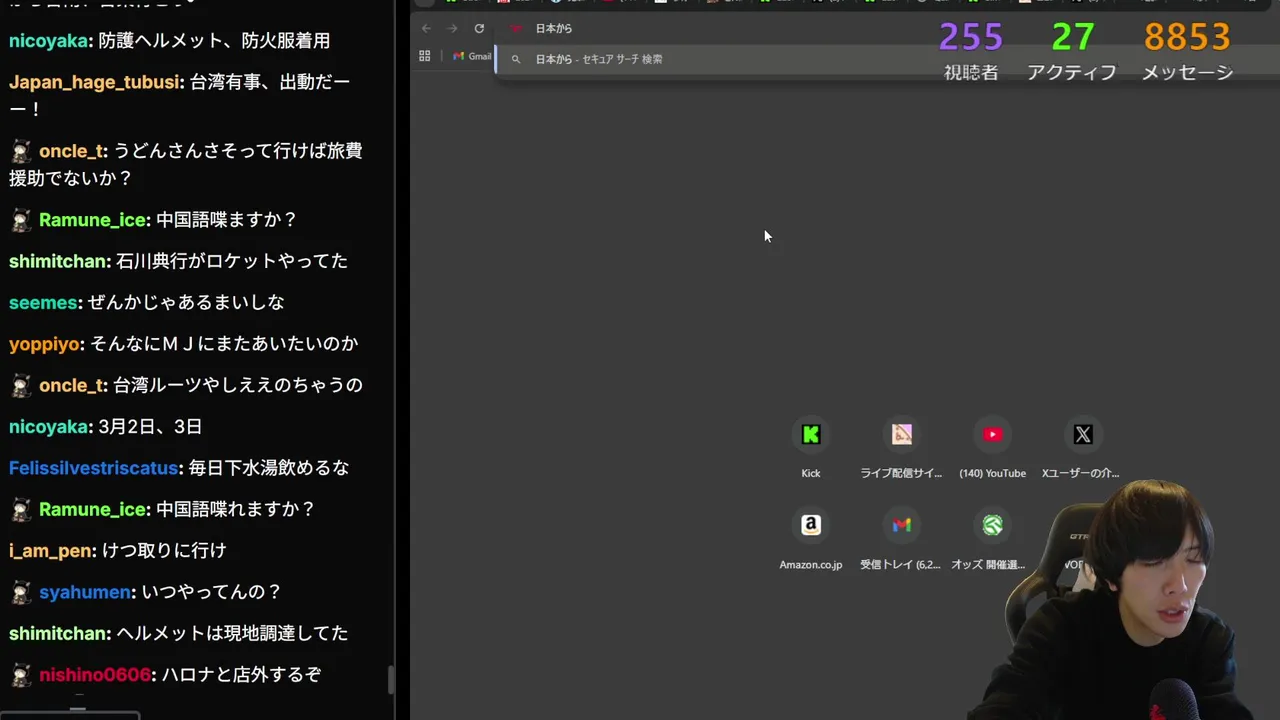1280x720 pixels.
Task: Open Gmail bookmark in bookmarks bar
Action: [472, 57]
